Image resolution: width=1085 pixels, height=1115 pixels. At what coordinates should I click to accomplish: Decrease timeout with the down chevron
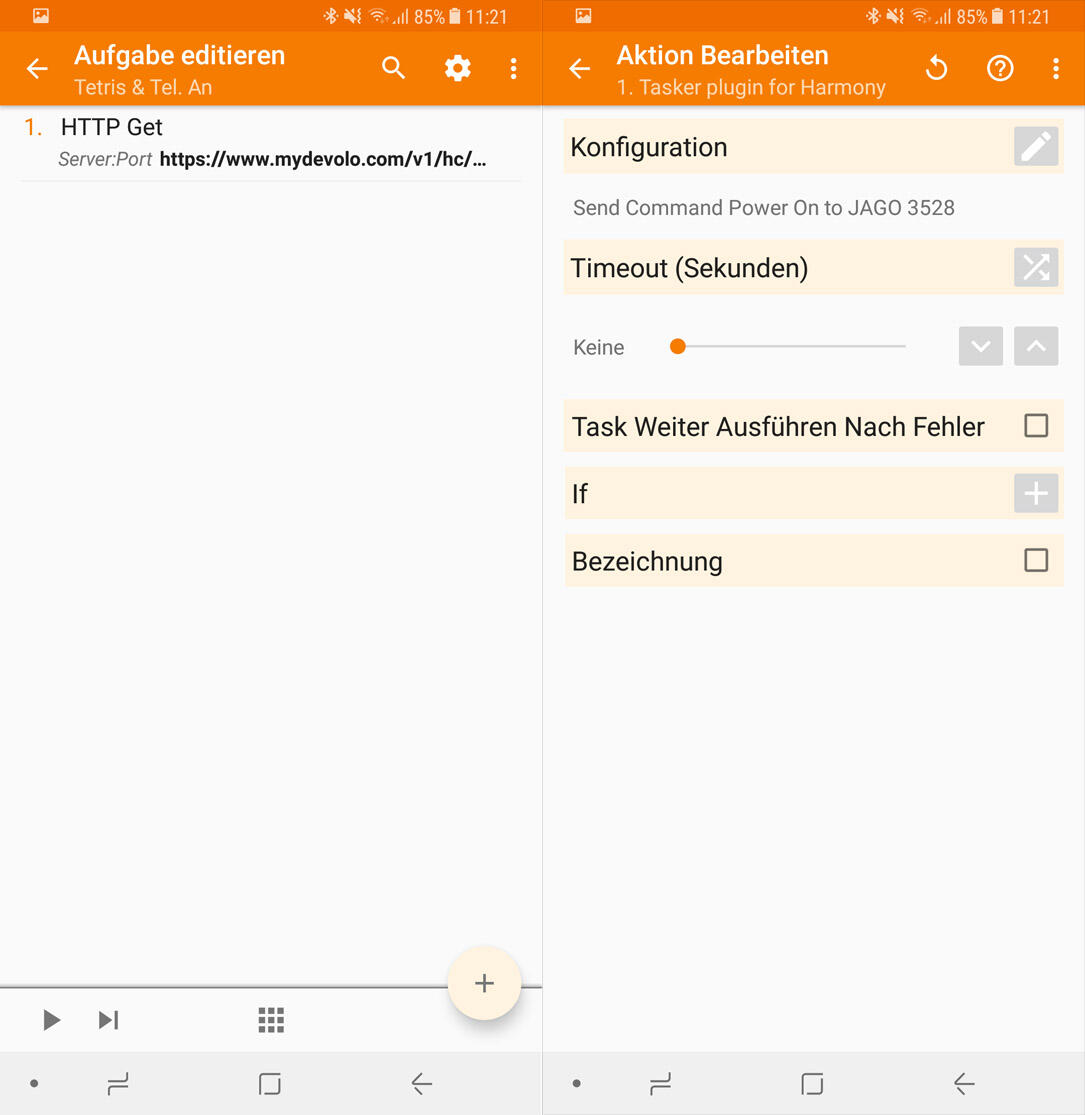pos(980,346)
